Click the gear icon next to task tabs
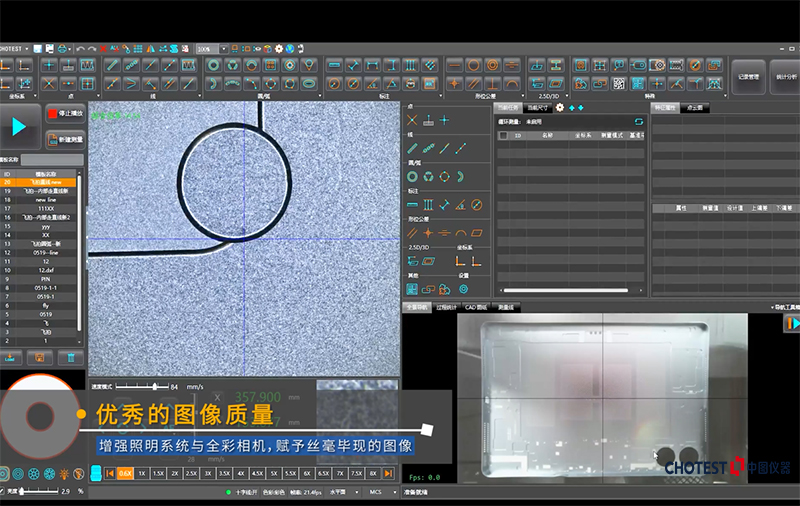 click(560, 108)
